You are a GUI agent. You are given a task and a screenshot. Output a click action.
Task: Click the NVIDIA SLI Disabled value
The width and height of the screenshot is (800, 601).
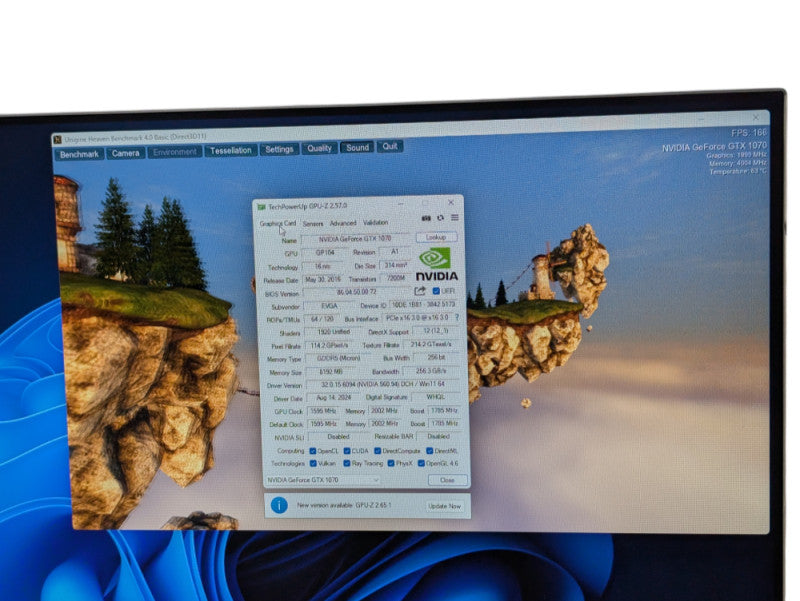coord(338,437)
